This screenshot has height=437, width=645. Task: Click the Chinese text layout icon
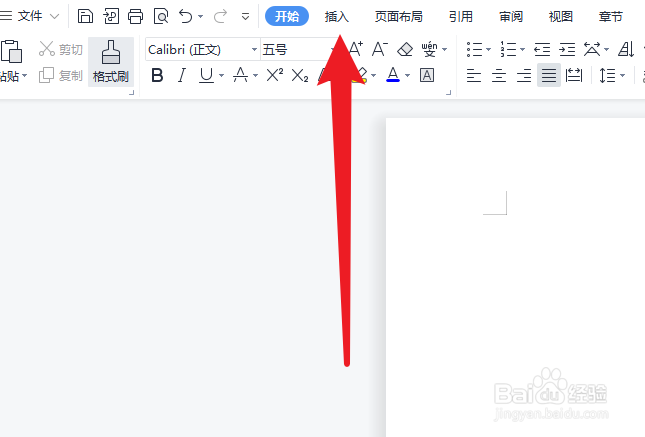pyautogui.click(x=592, y=50)
